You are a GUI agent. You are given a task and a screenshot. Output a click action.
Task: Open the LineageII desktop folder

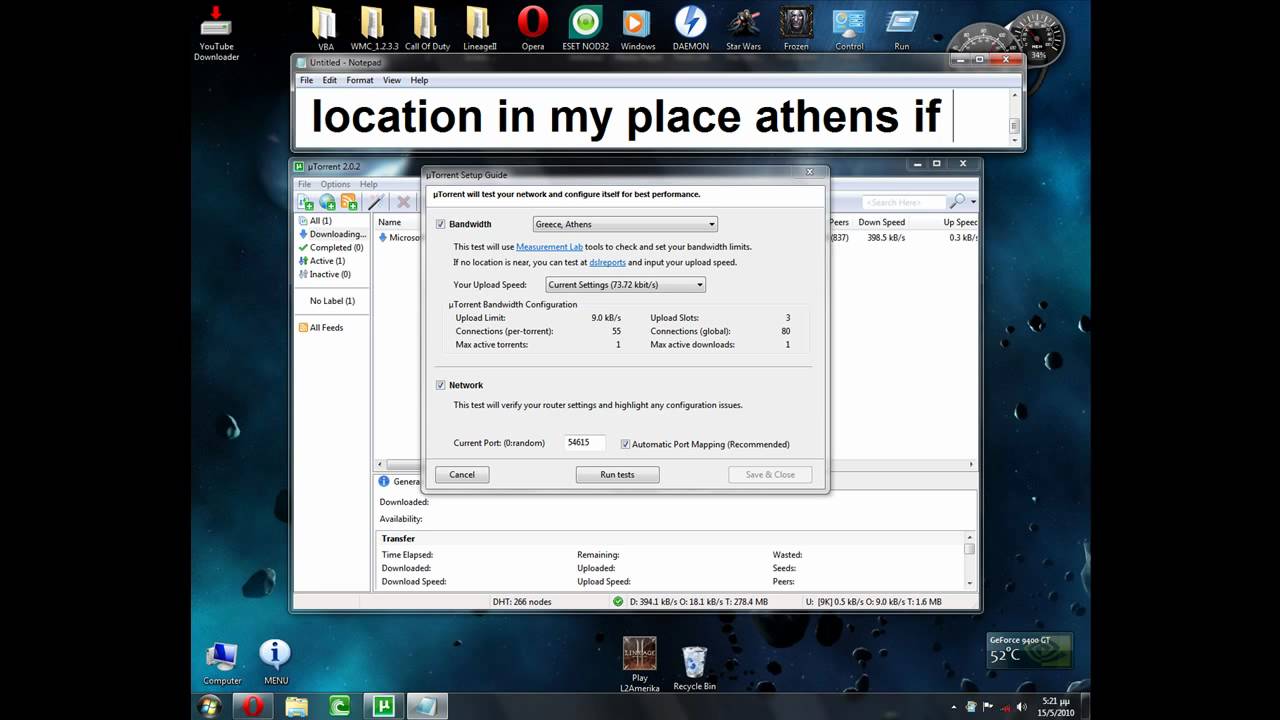479,29
